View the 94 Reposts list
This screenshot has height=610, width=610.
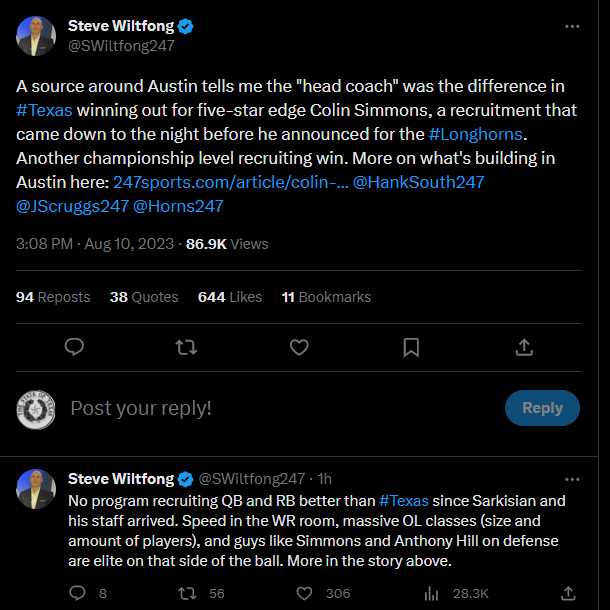coord(53,297)
